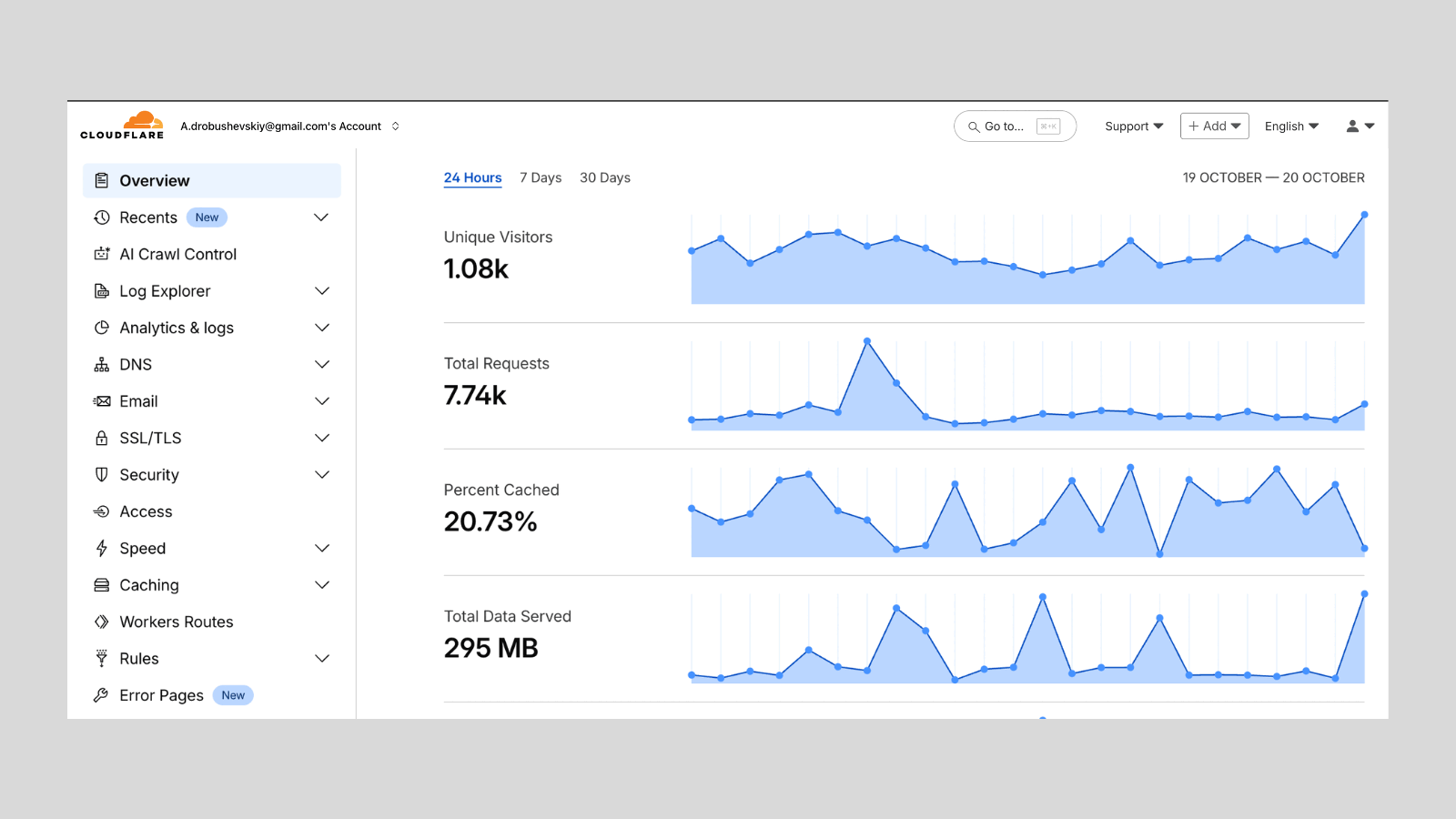Open the Support dropdown menu
The image size is (1456, 819).
coord(1134,126)
